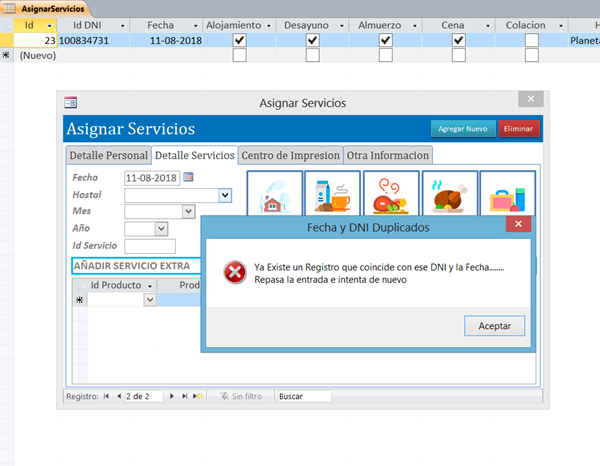
Task: Uncheck Almuerzo checkbox for record 23
Action: [x=386, y=40]
